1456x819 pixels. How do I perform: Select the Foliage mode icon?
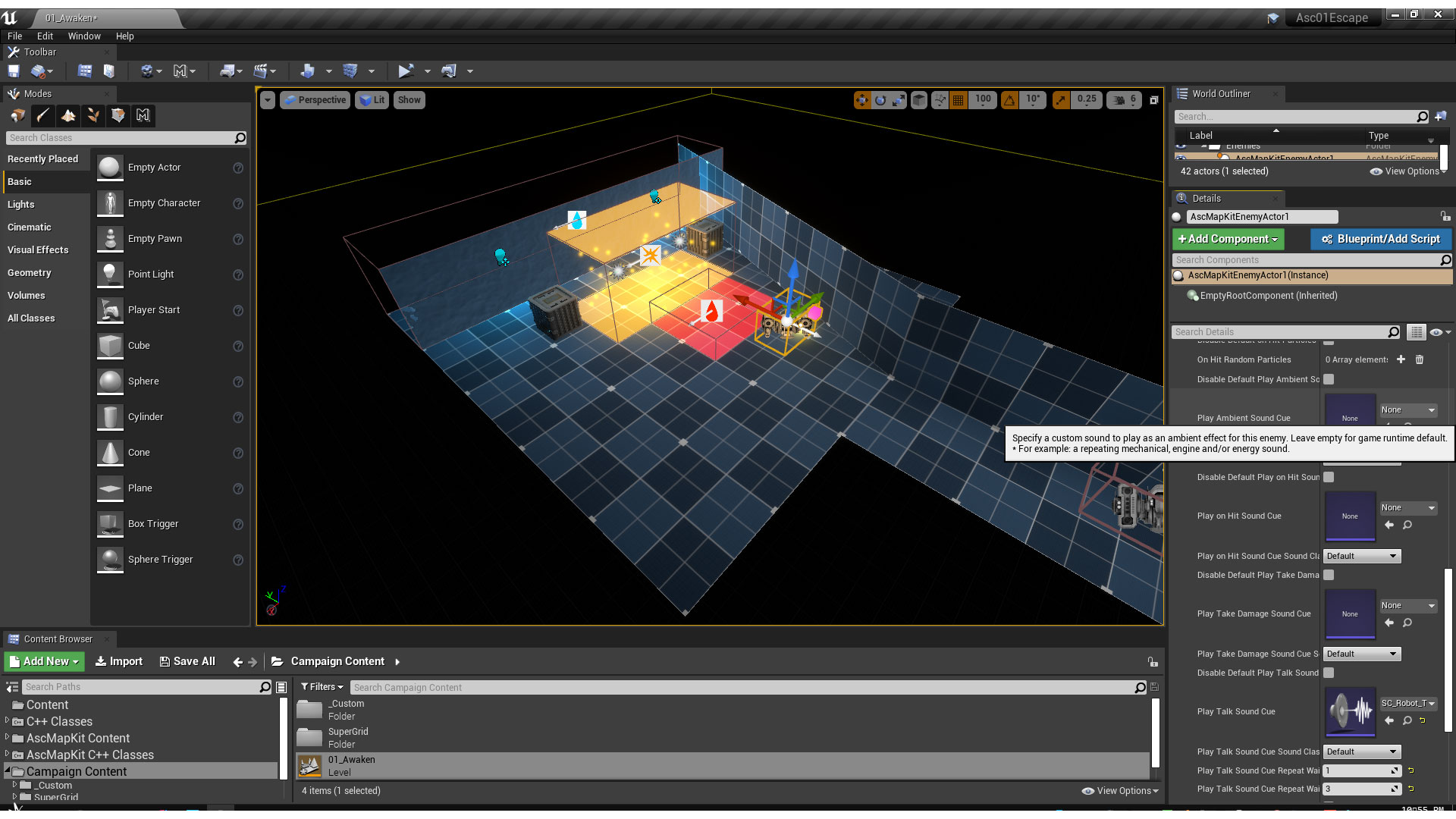point(93,115)
